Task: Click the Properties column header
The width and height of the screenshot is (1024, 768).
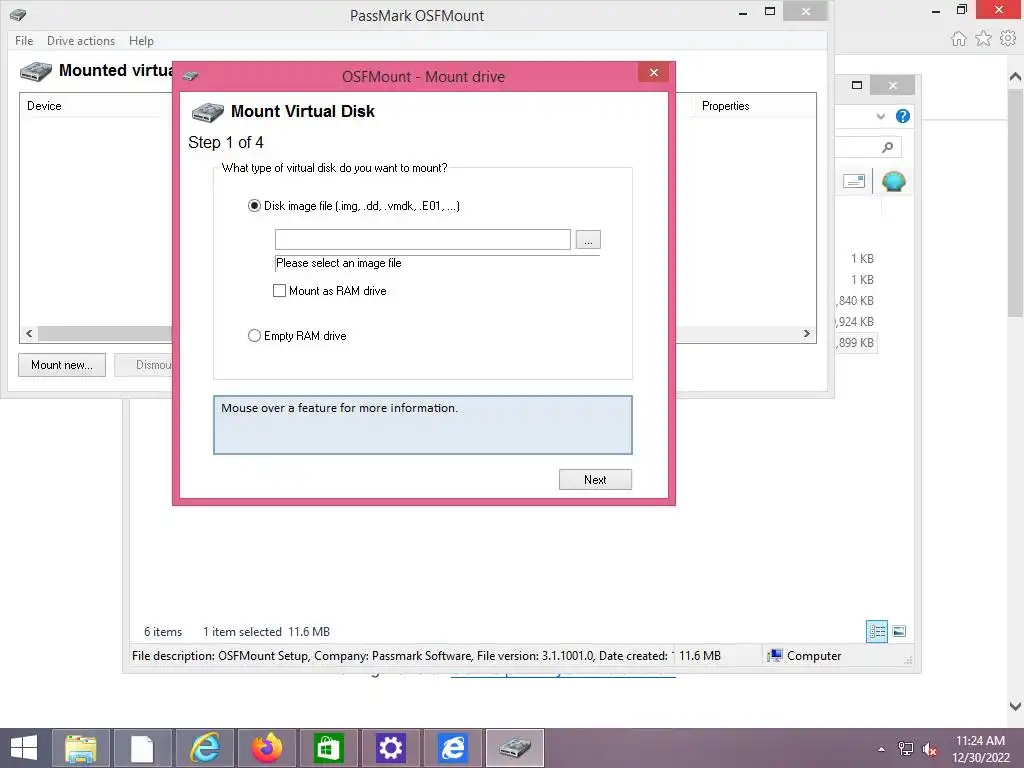Action: [x=726, y=106]
